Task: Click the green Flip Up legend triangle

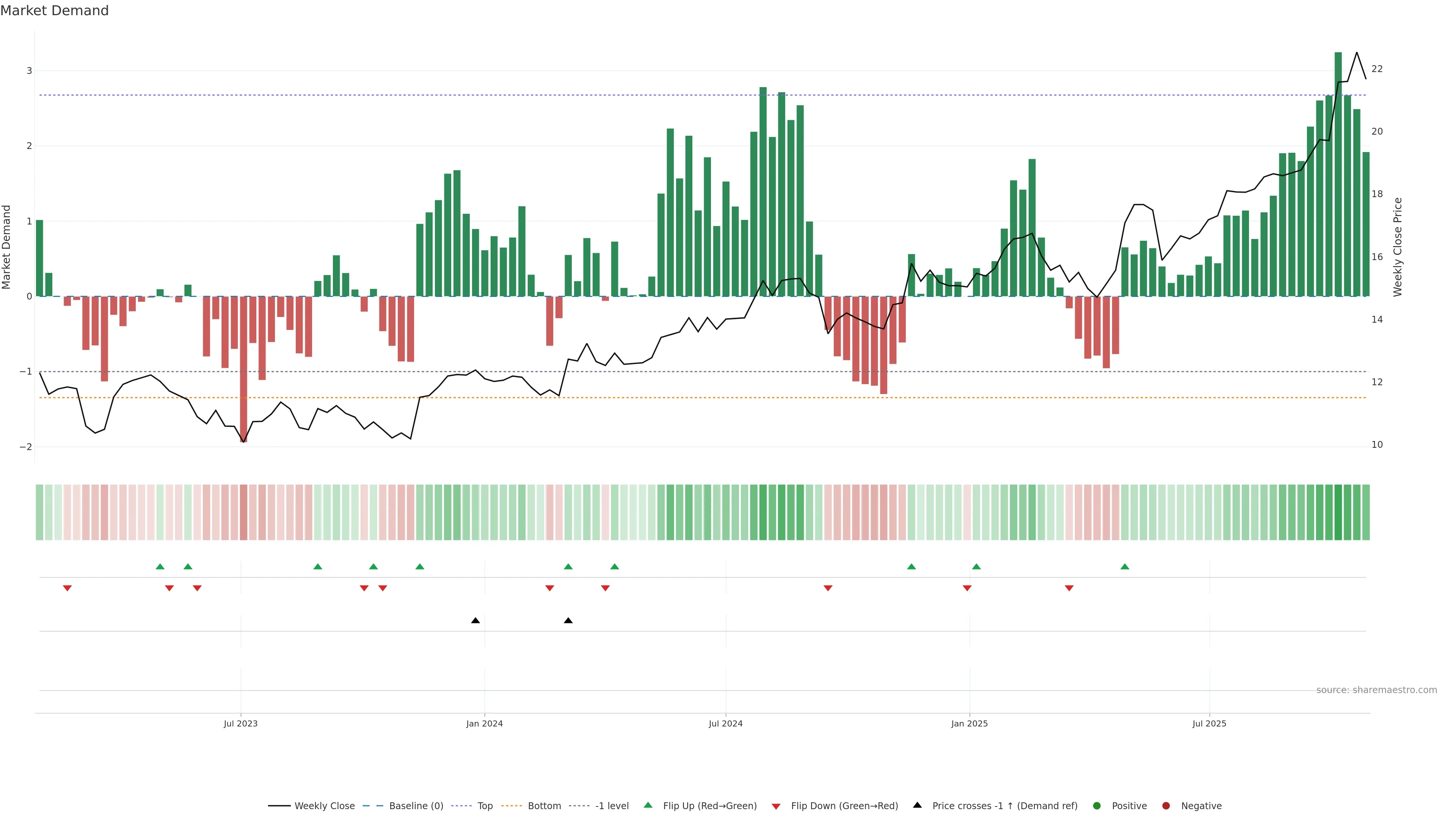Action: [648, 805]
